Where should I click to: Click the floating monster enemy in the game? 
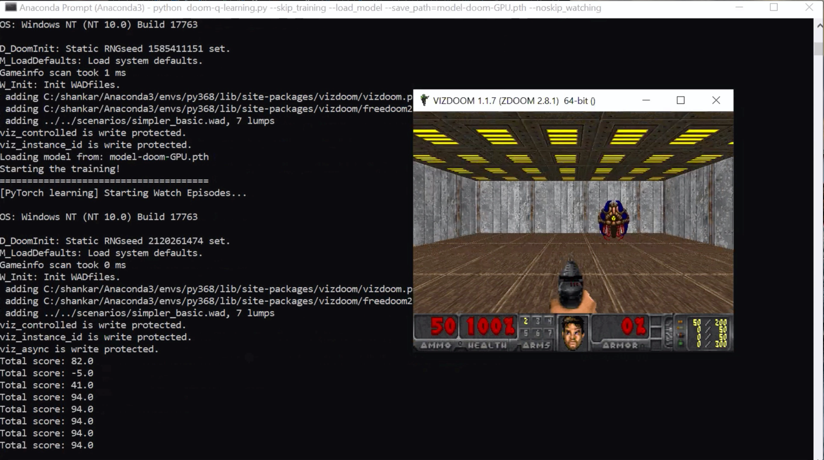click(x=613, y=219)
